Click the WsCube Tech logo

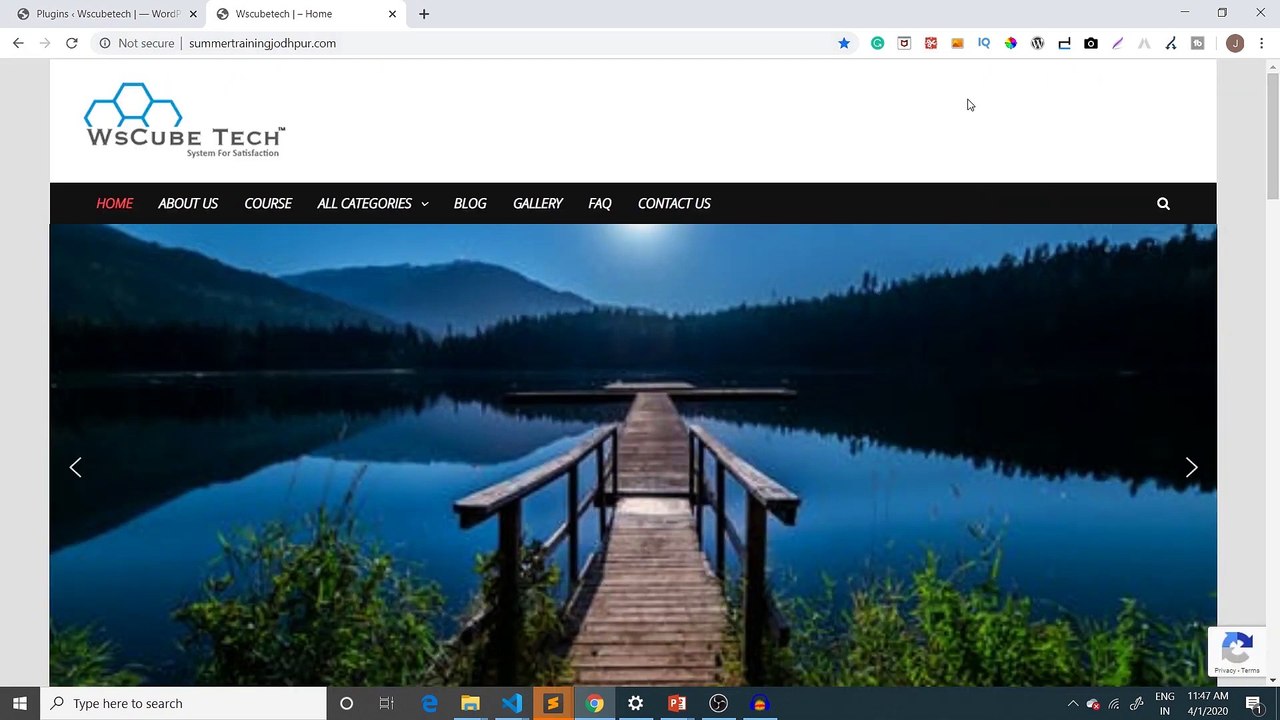(x=185, y=120)
